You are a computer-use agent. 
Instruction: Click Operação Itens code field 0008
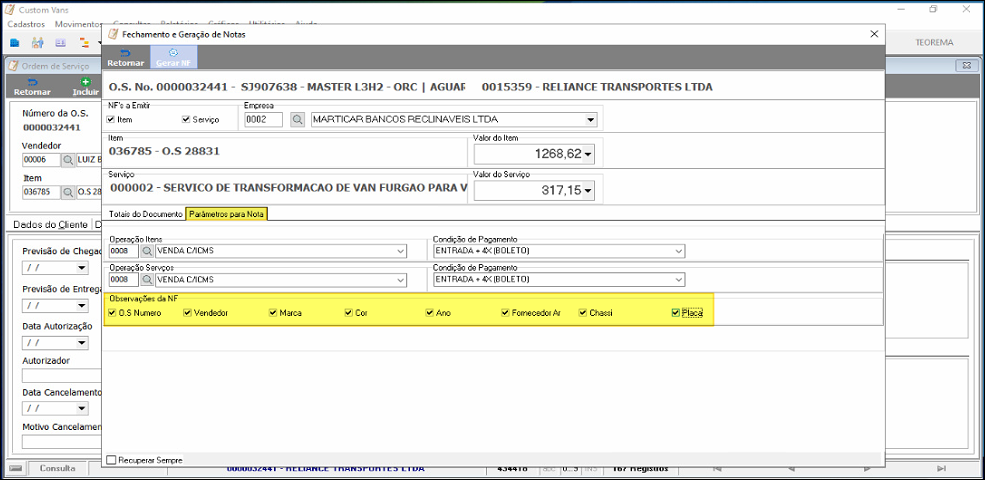coord(124,251)
